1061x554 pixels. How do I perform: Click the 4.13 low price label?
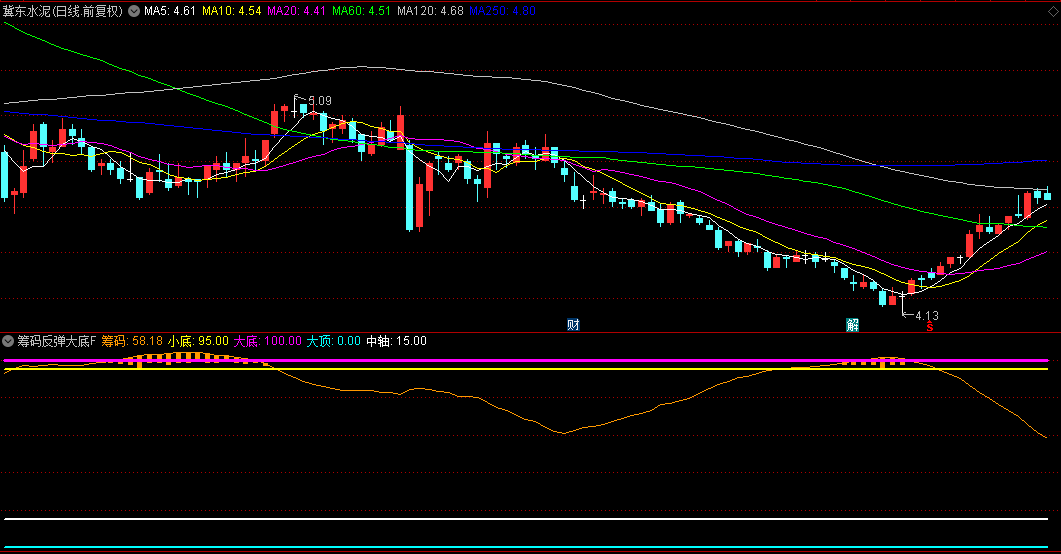pos(927,315)
